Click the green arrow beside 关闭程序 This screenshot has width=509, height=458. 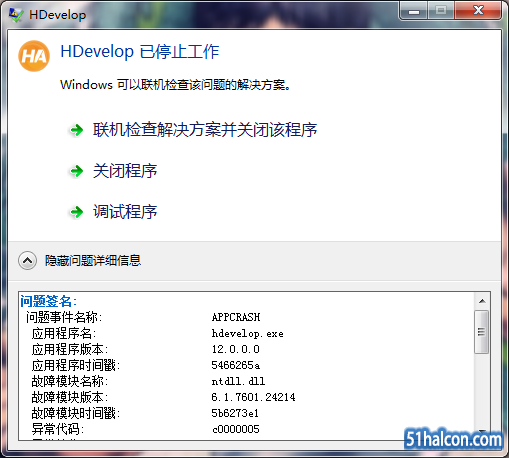coord(77,171)
